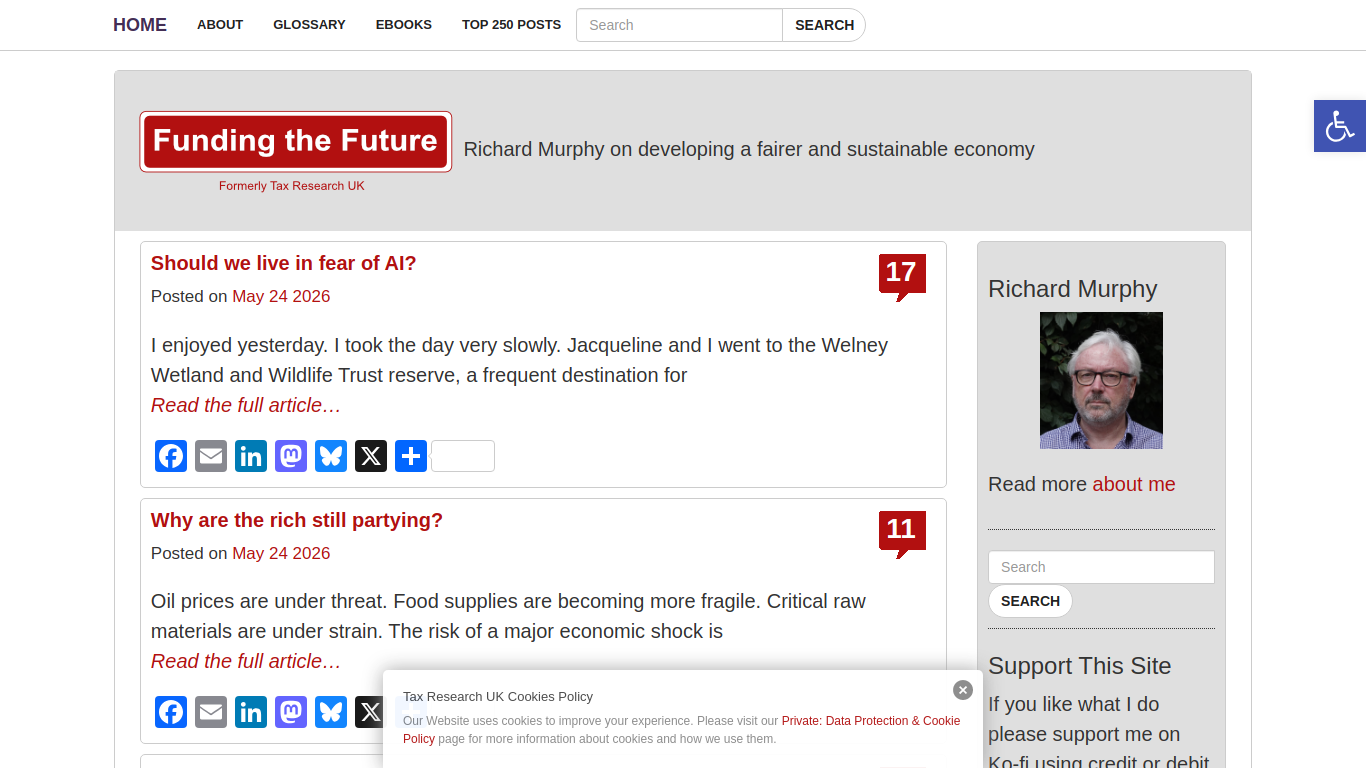1366x768 pixels.
Task: Click the May 24 2026 date on the AI post
Action: coord(281,296)
